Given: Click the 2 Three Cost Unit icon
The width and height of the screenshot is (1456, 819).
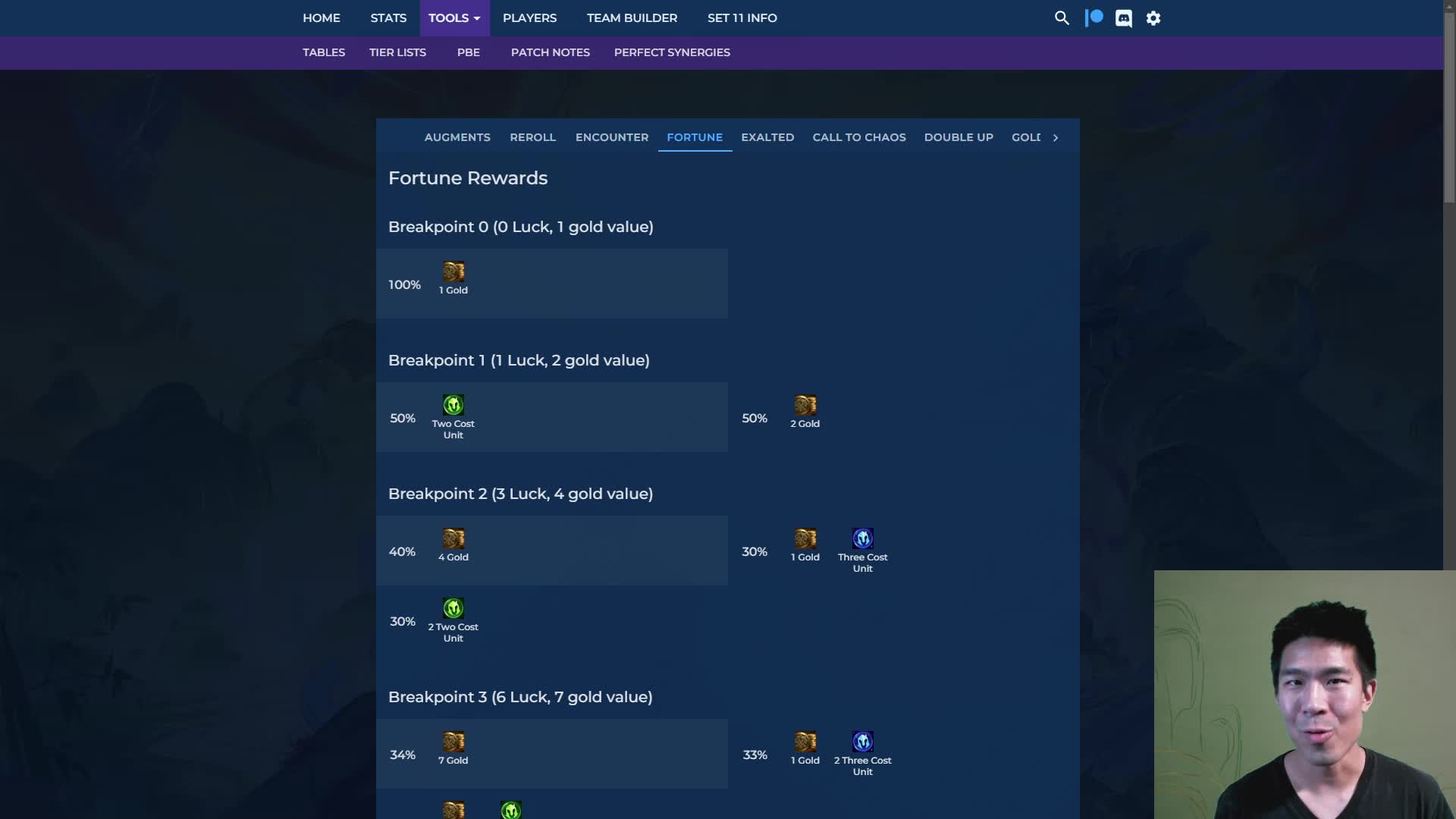Looking at the screenshot, I should tap(863, 742).
